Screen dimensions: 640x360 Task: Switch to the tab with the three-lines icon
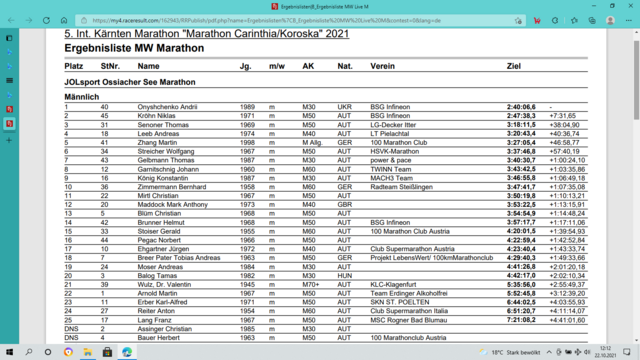pos(9,80)
